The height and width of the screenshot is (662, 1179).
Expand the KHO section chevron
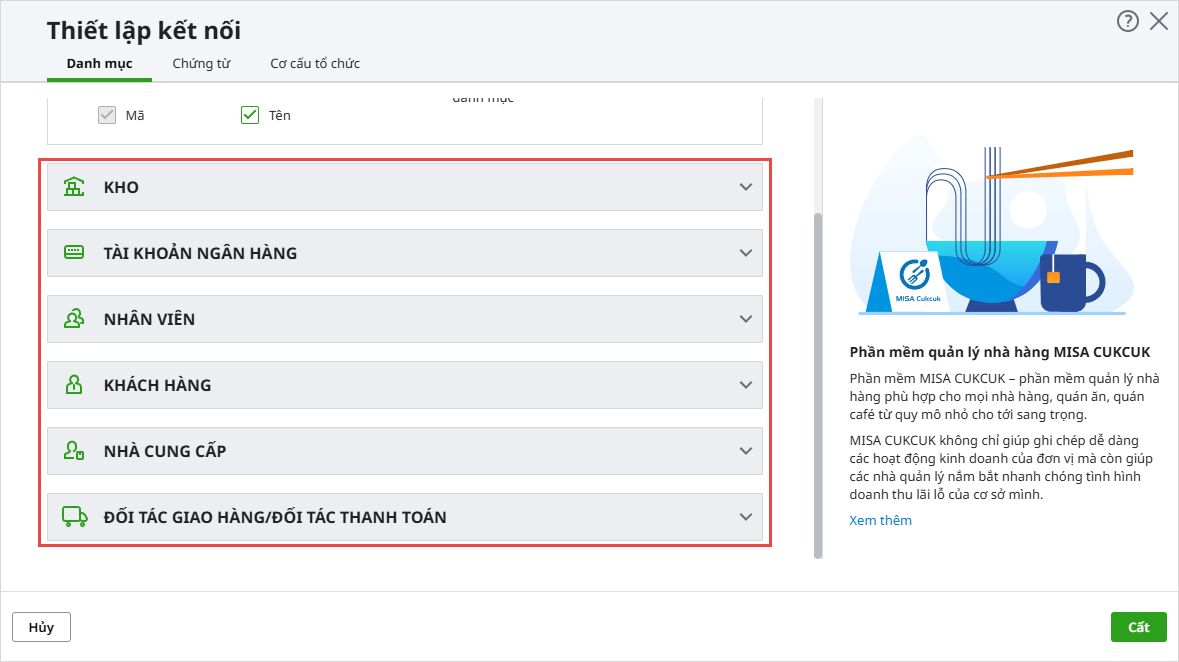(745, 187)
